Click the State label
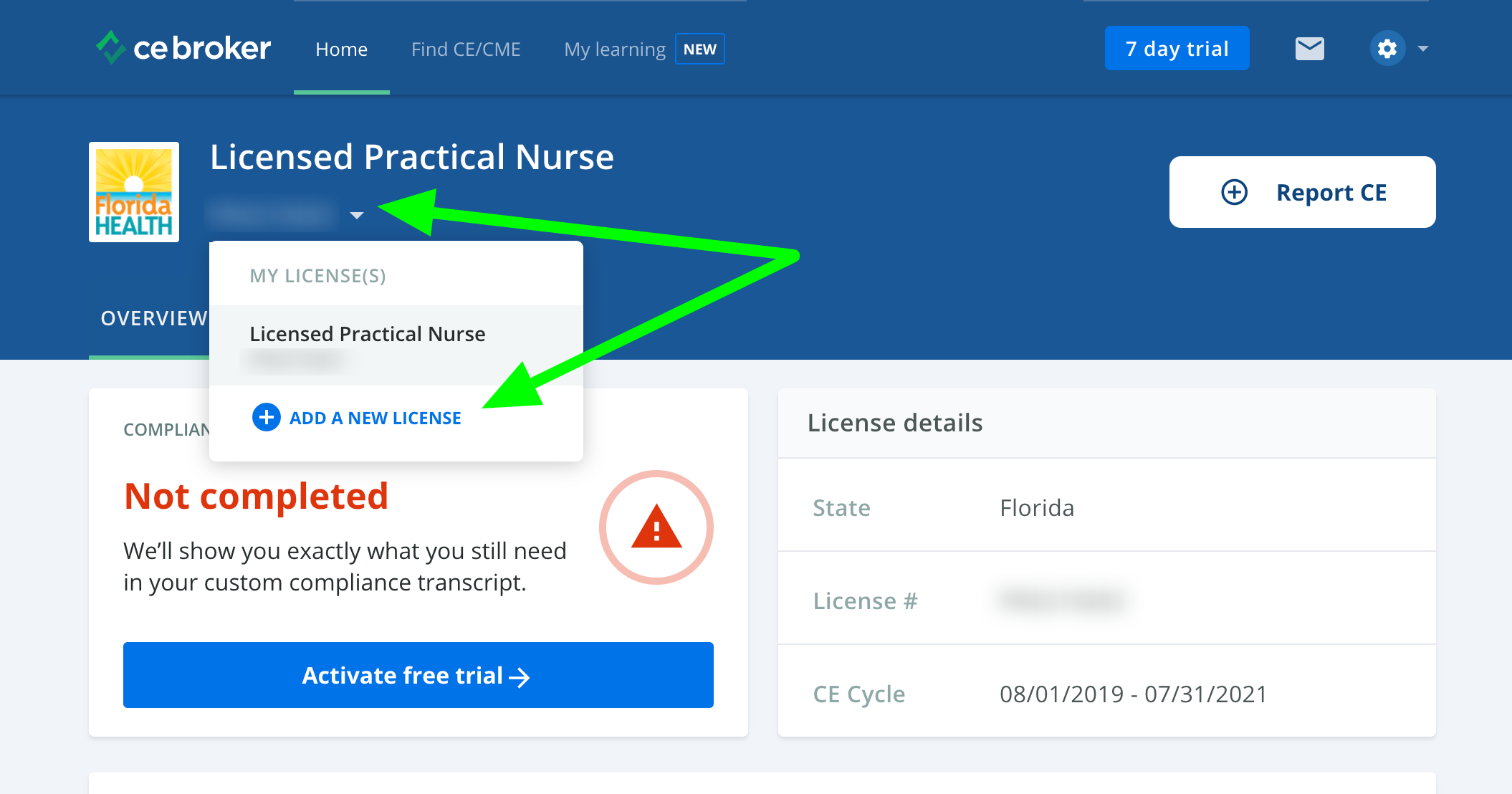 841,508
